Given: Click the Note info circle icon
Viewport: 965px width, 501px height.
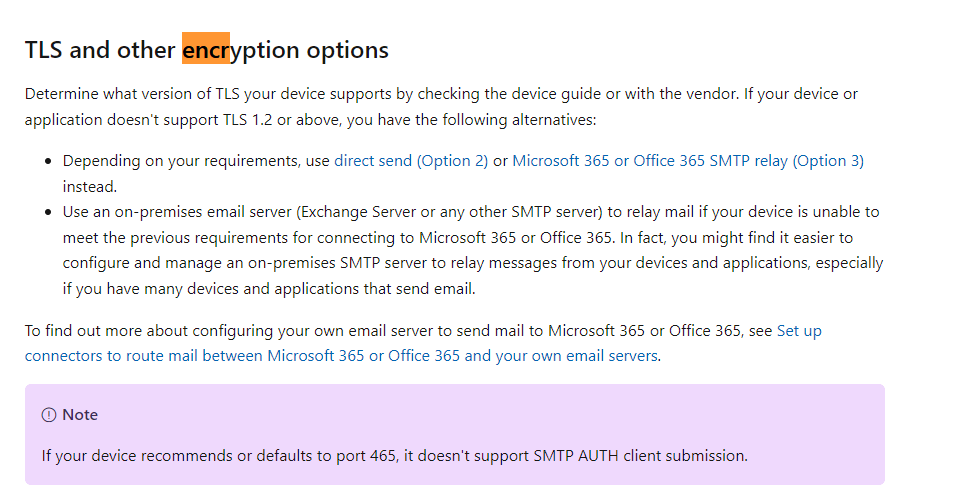Looking at the screenshot, I should click(49, 415).
